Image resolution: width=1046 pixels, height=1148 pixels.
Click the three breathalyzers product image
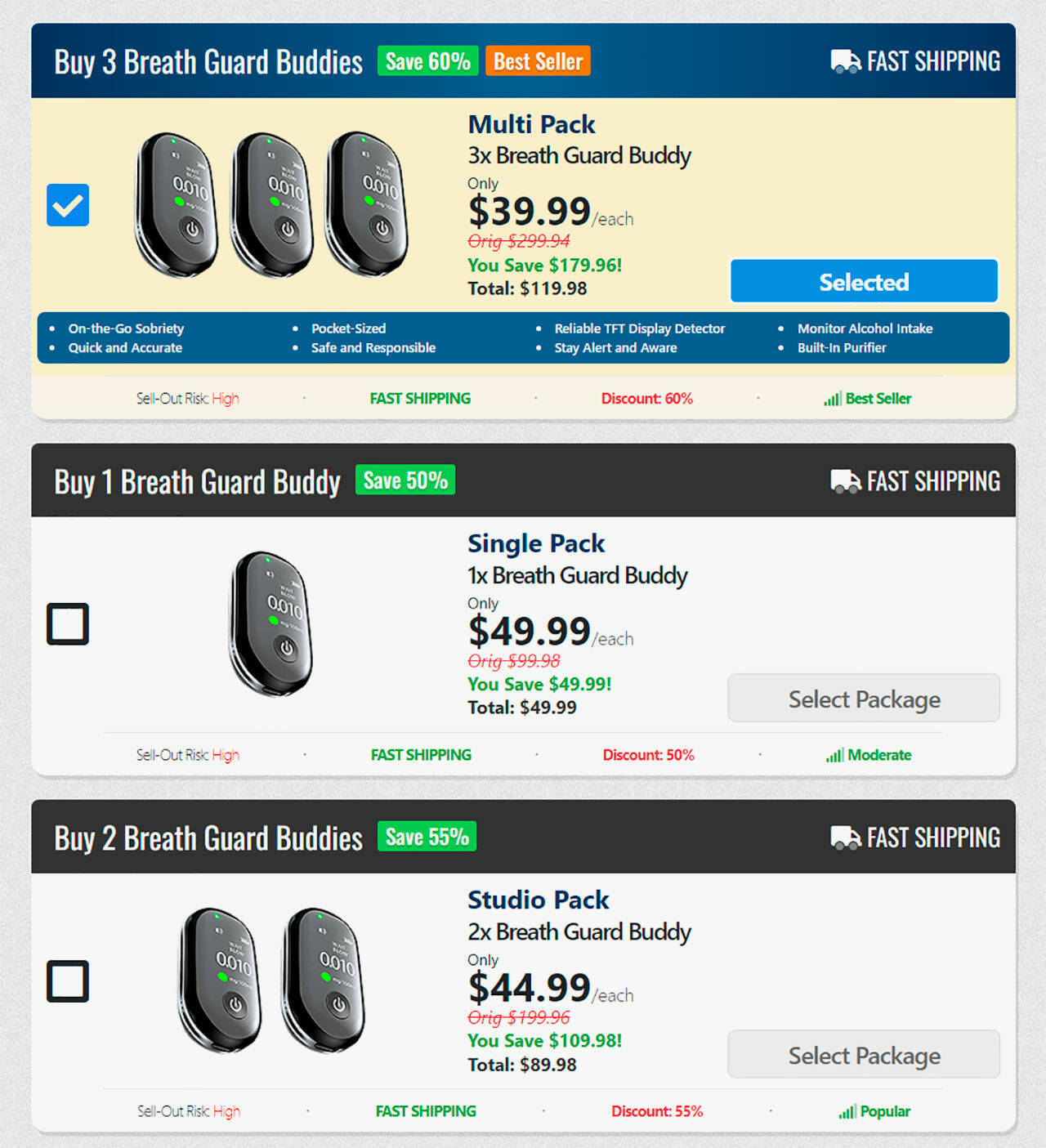click(x=271, y=205)
